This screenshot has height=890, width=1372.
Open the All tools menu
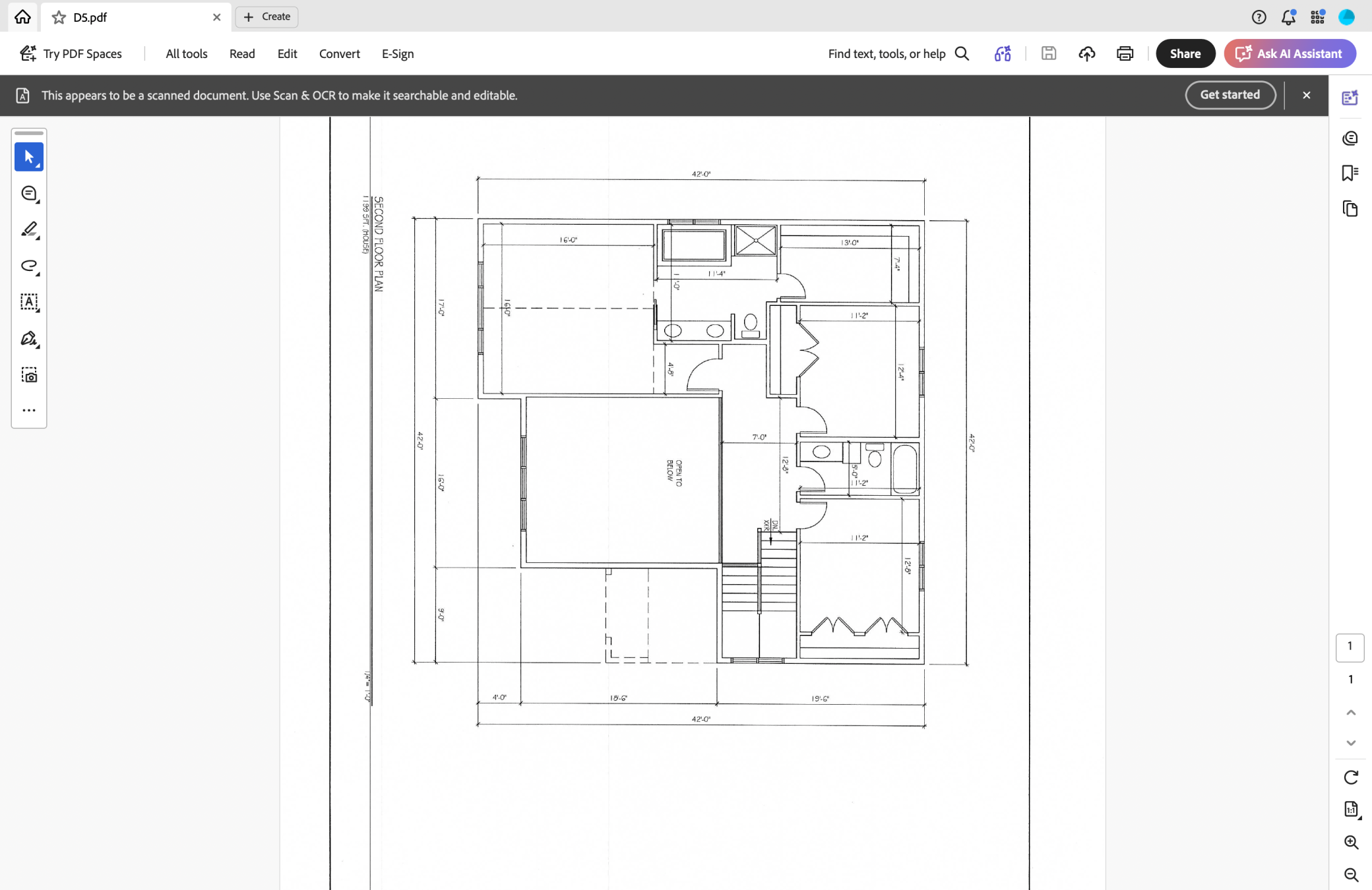point(187,53)
